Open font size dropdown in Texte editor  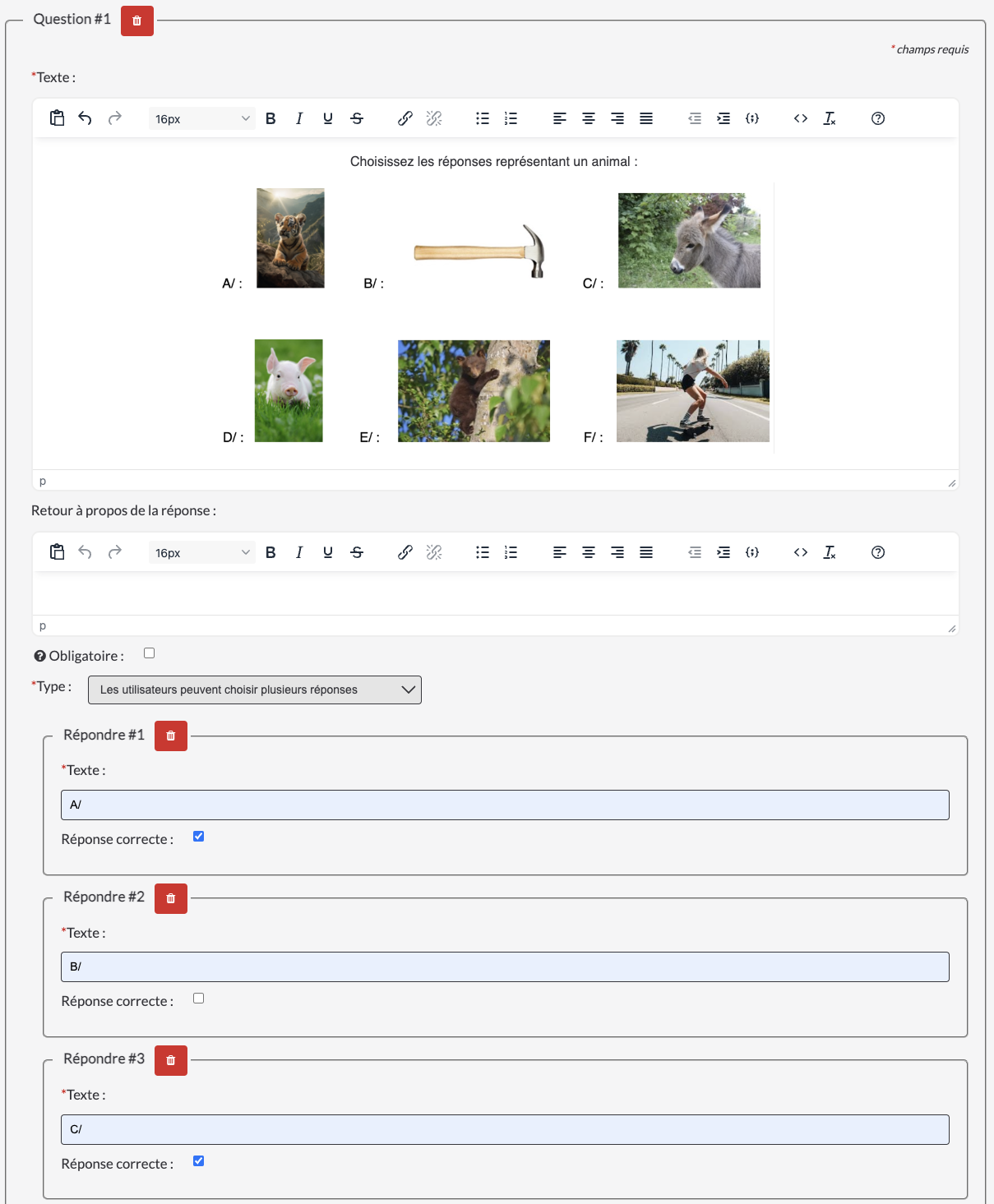(x=201, y=118)
